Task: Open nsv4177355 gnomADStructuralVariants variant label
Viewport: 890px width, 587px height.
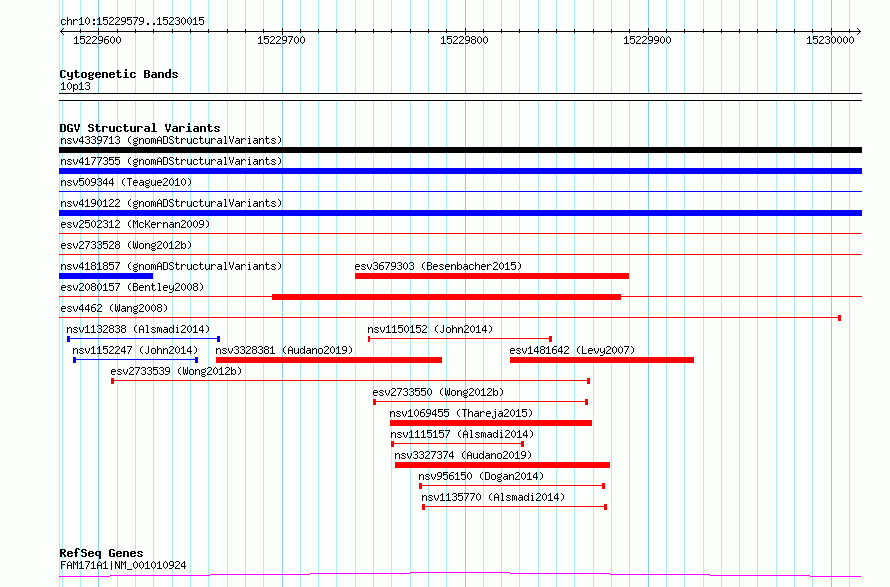Action: pyautogui.click(x=171, y=161)
